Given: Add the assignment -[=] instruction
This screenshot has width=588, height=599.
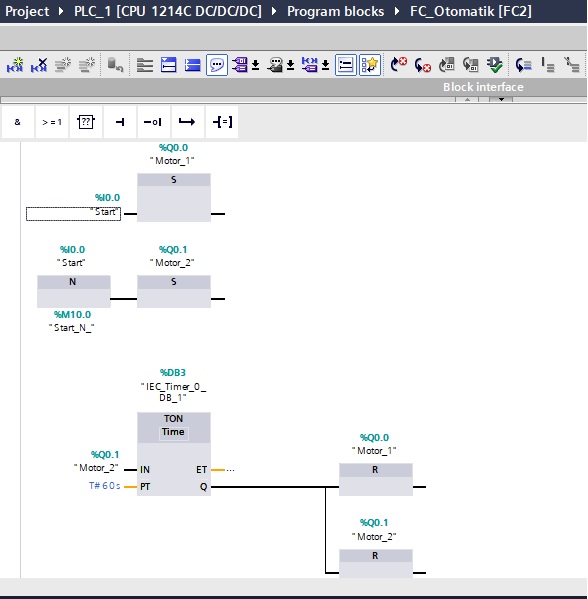Looking at the screenshot, I should point(222,122).
